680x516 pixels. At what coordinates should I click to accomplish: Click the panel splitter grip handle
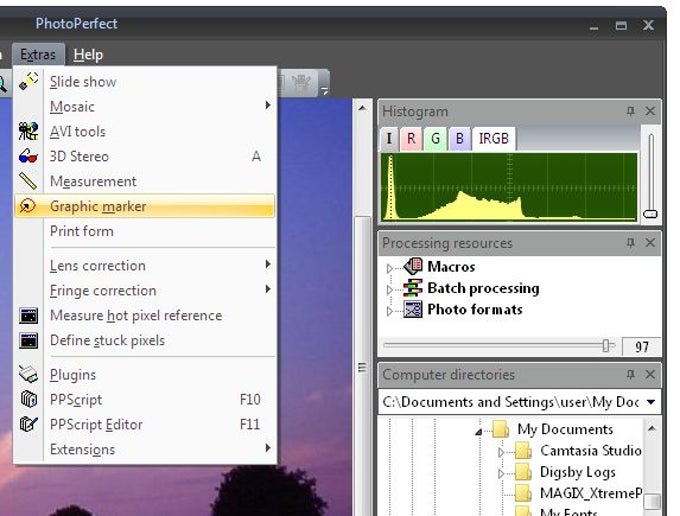tap(363, 368)
